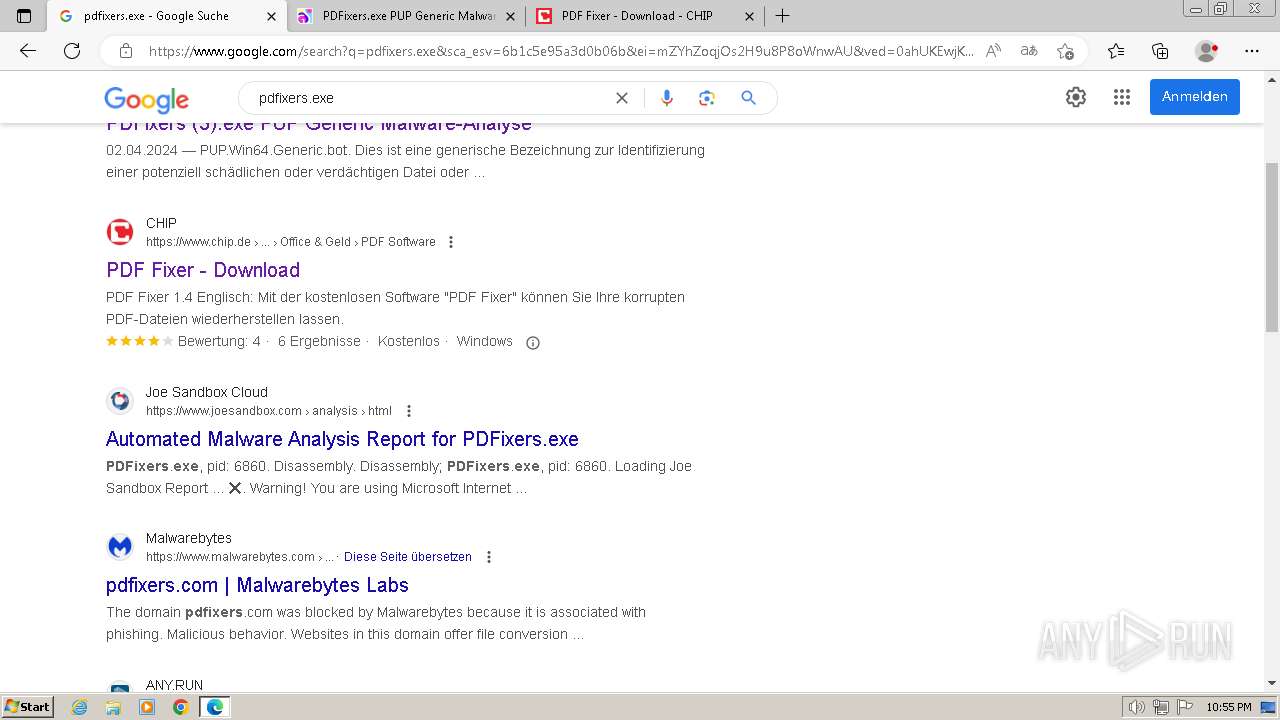
Task: Open the browser profile avatar
Action: pyautogui.click(x=1207, y=51)
